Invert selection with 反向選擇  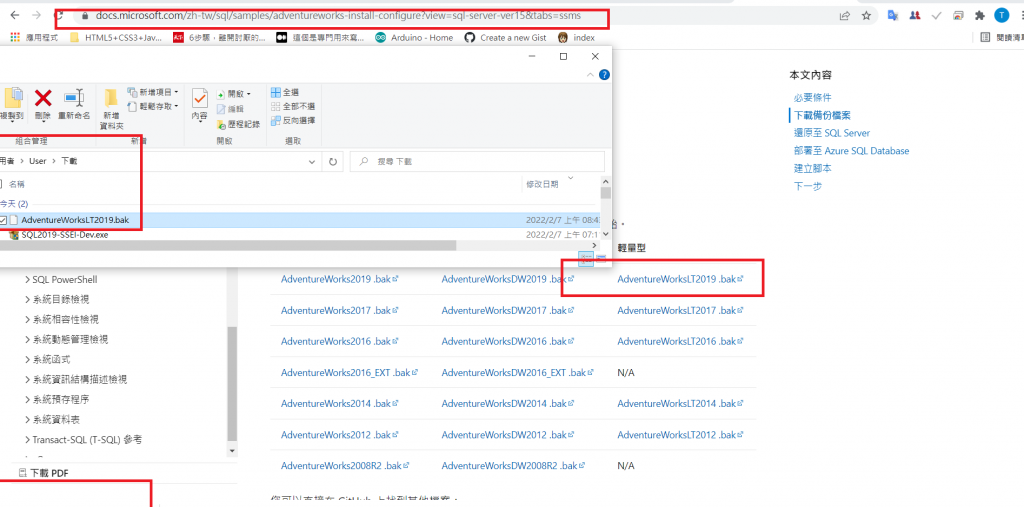293,120
